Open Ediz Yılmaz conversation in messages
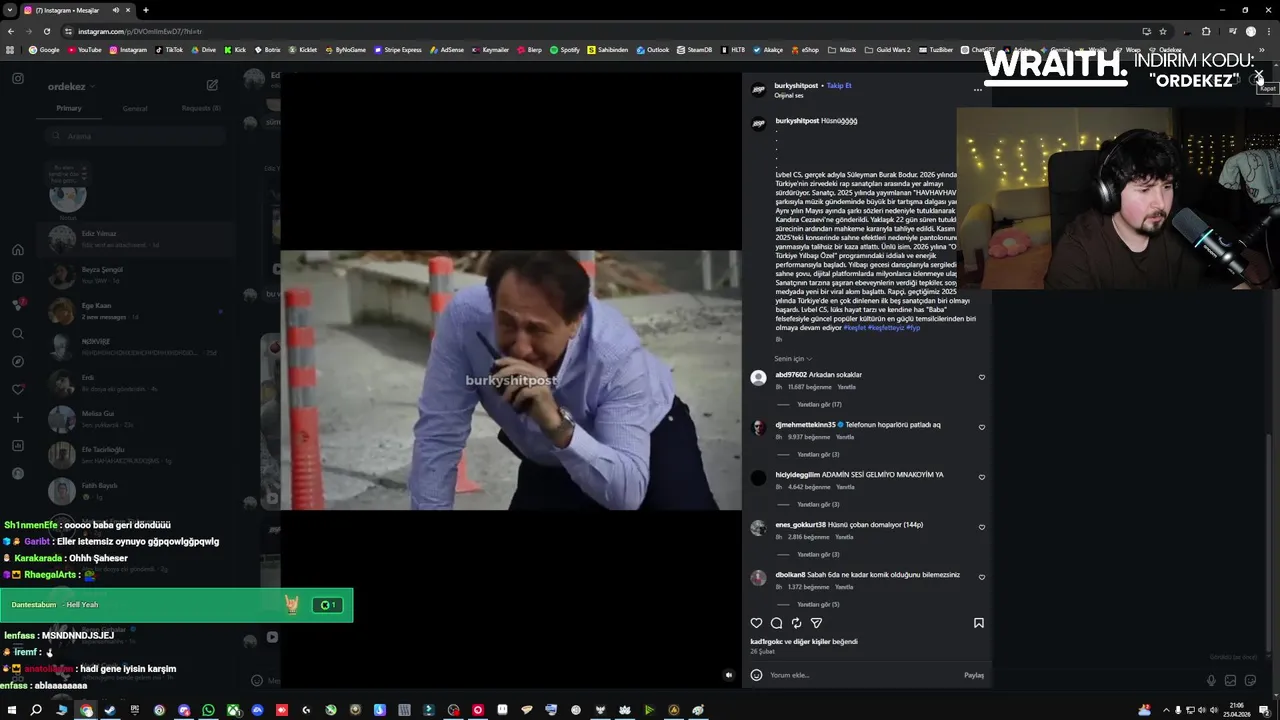The height and width of the screenshot is (720, 1280). tap(136, 238)
